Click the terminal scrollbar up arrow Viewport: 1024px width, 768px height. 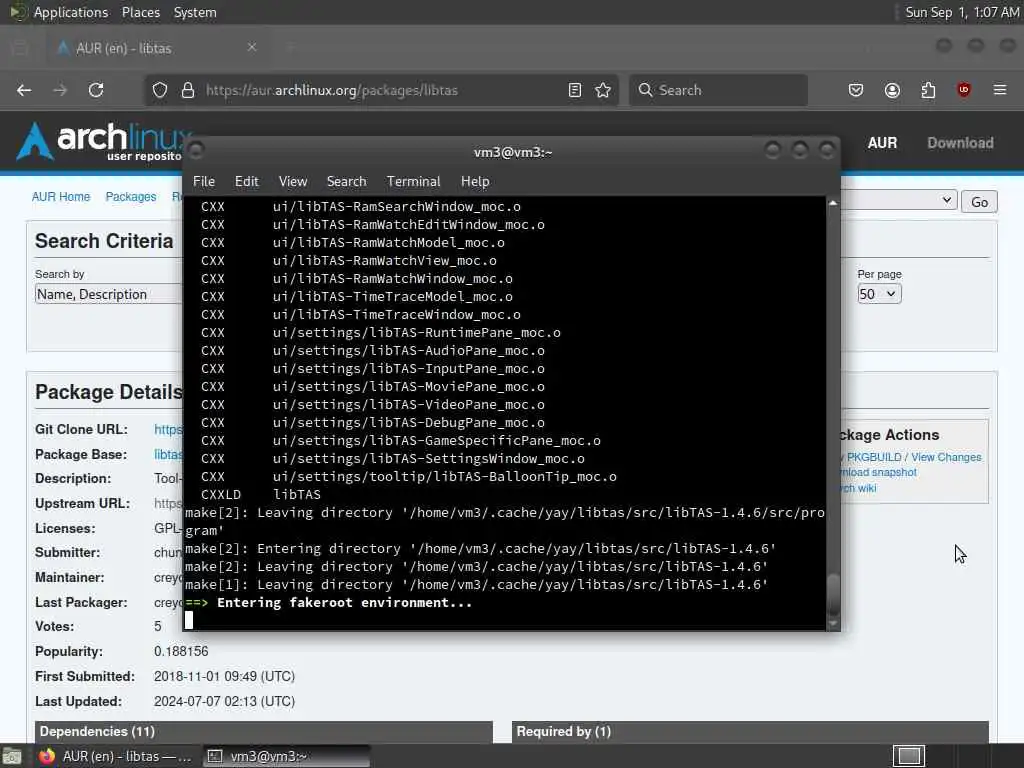coord(833,203)
